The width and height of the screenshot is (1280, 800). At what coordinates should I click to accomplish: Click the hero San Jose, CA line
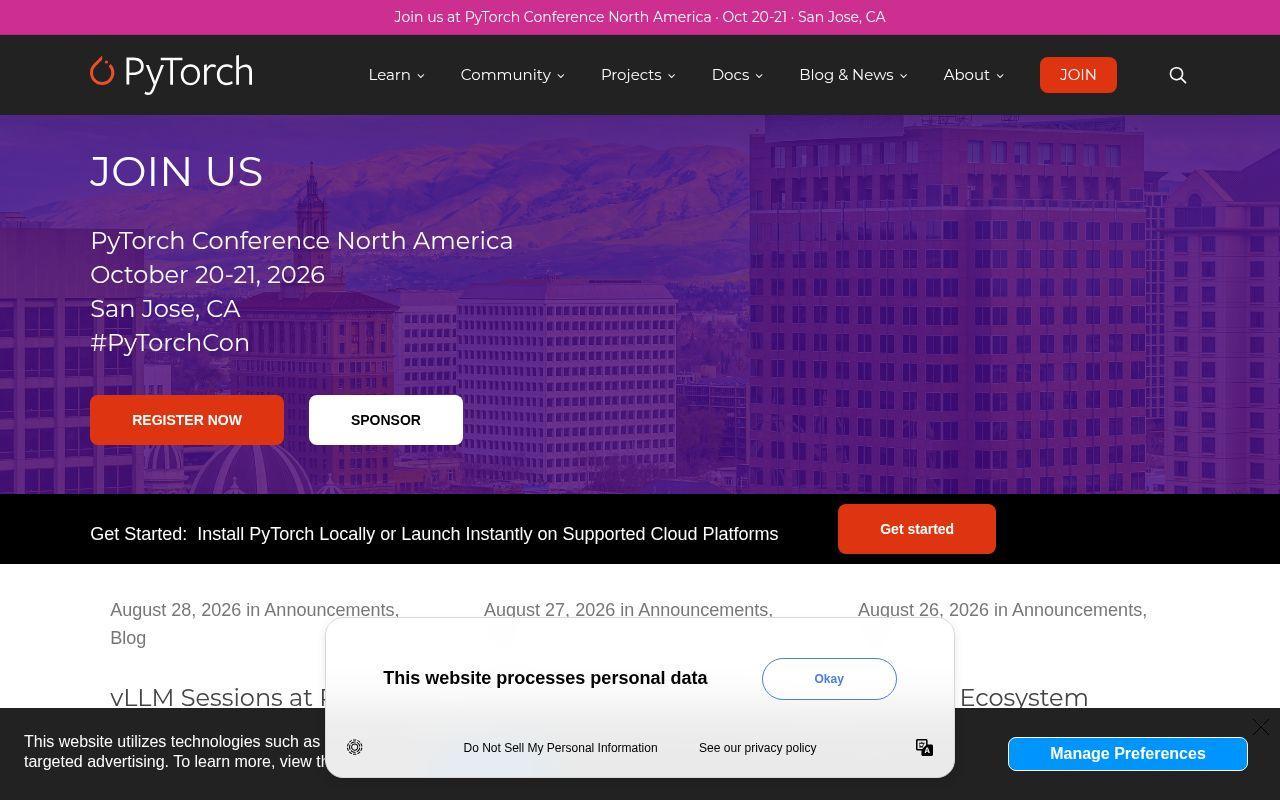point(165,309)
